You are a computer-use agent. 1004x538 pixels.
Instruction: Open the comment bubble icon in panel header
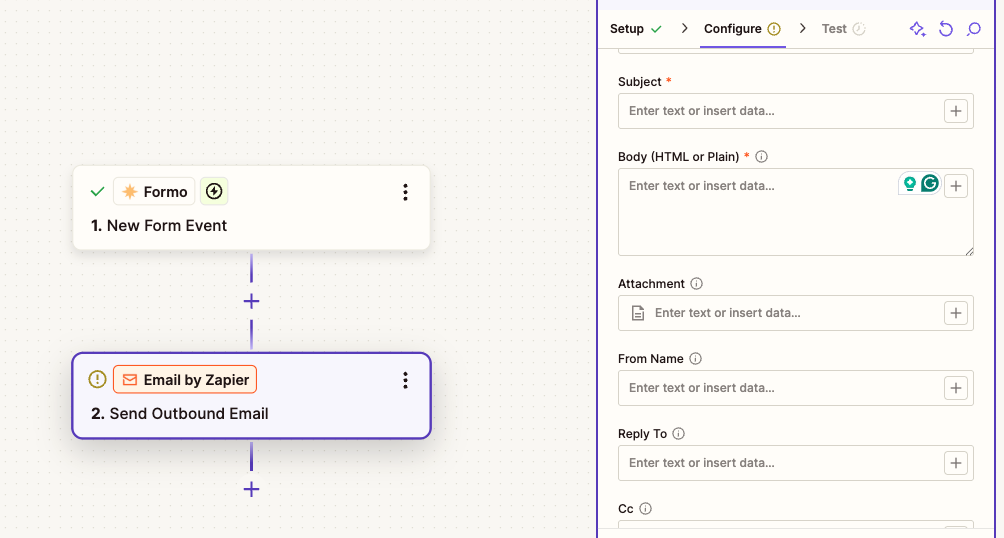pyautogui.click(x=974, y=29)
